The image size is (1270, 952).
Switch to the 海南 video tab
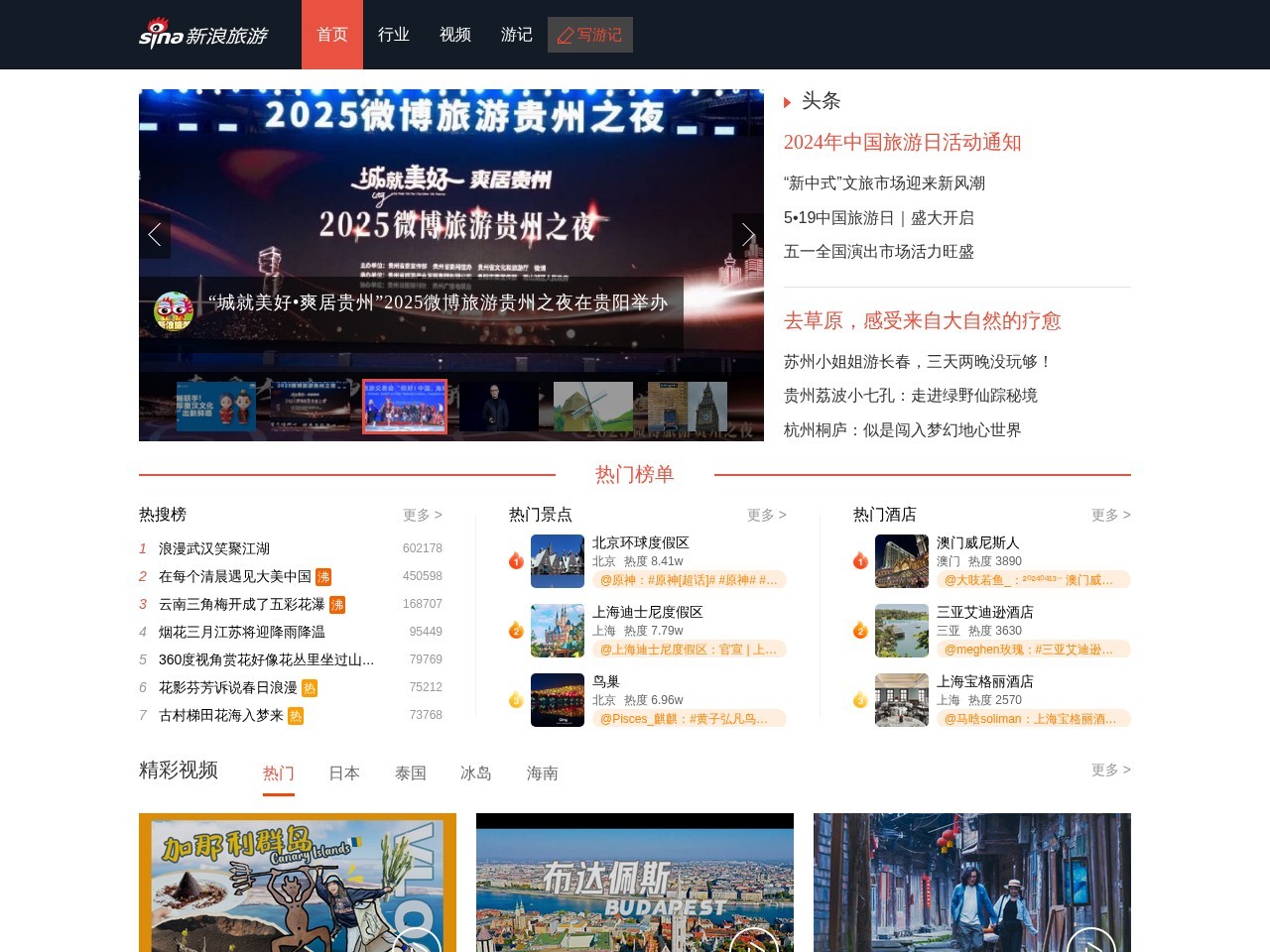click(542, 773)
